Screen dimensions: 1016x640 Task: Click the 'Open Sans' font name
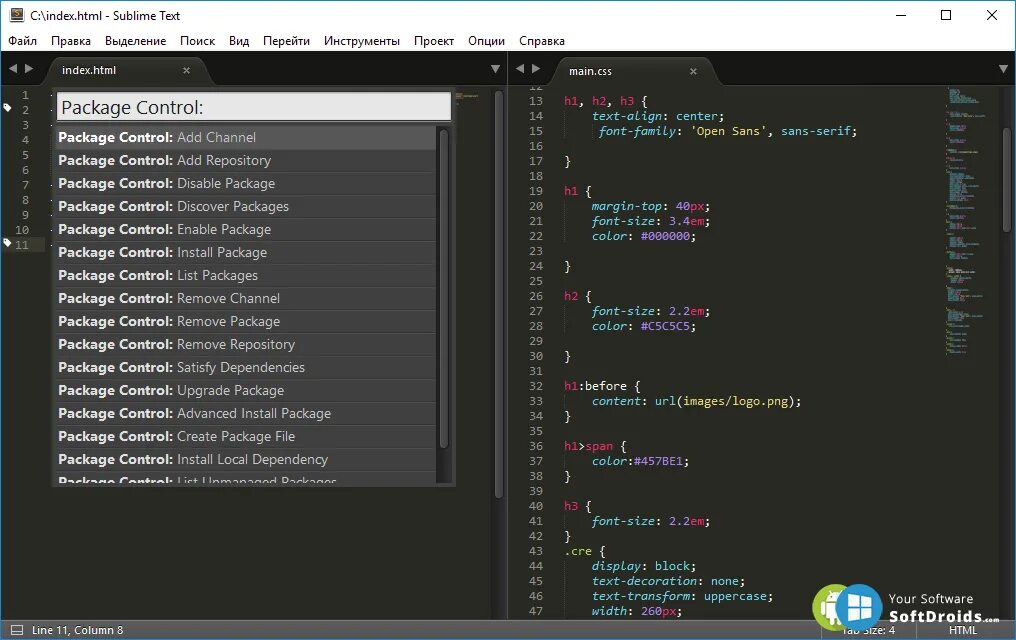tap(728, 131)
